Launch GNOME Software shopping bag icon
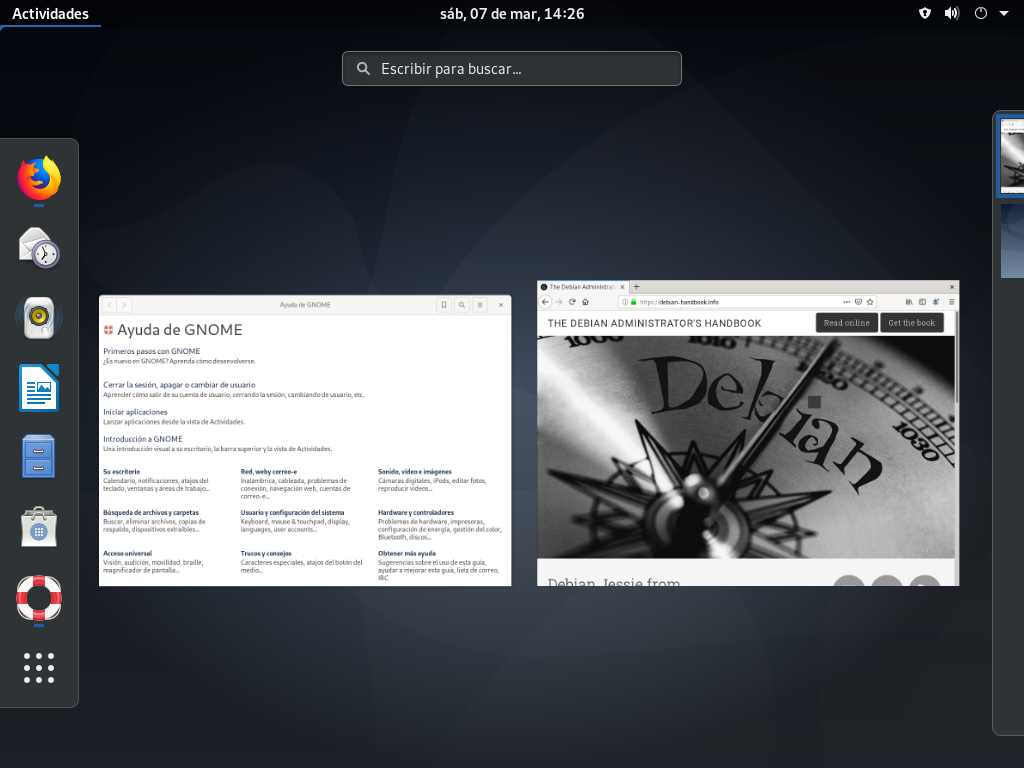Image resolution: width=1024 pixels, height=768 pixels. pyautogui.click(x=39, y=527)
